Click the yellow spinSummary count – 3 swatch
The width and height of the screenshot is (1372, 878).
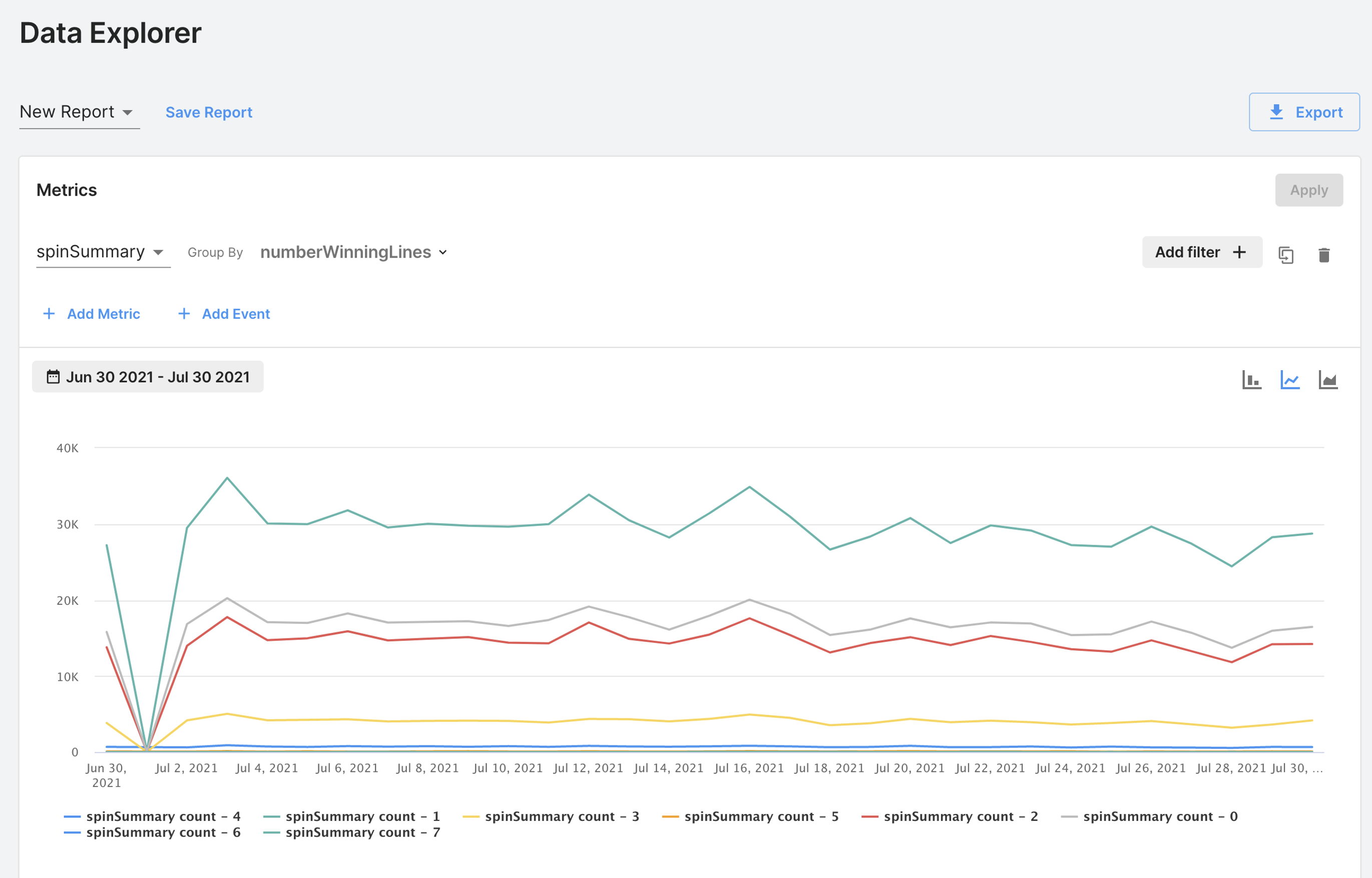click(471, 816)
